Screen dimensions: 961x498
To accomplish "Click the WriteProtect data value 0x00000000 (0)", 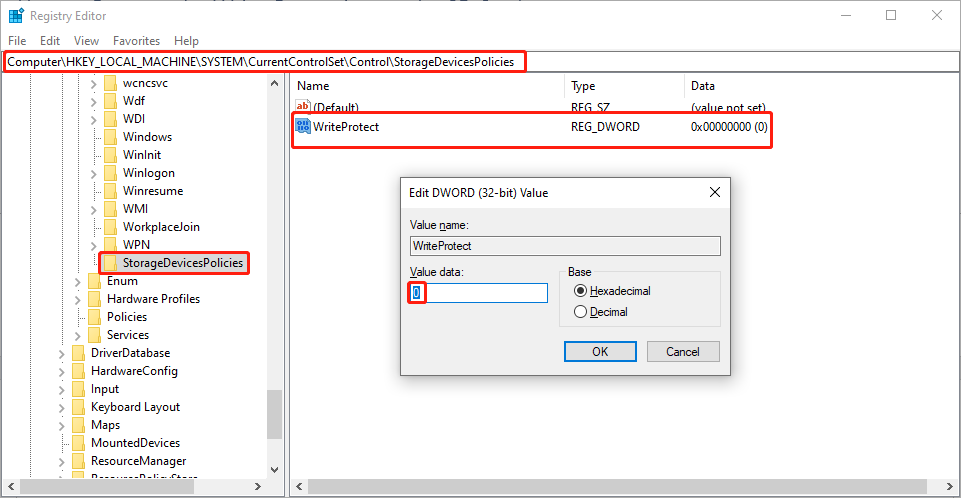I will (729, 127).
